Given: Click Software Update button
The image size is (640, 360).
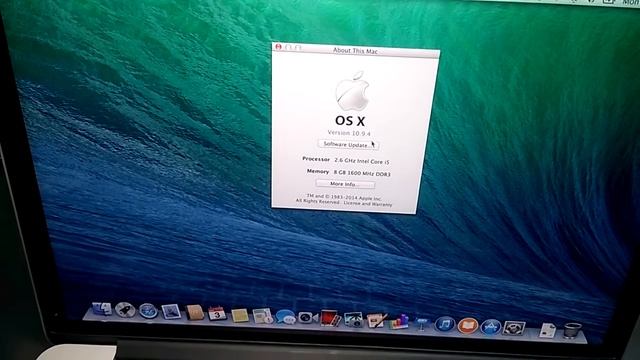Looking at the screenshot, I should tap(348, 144).
